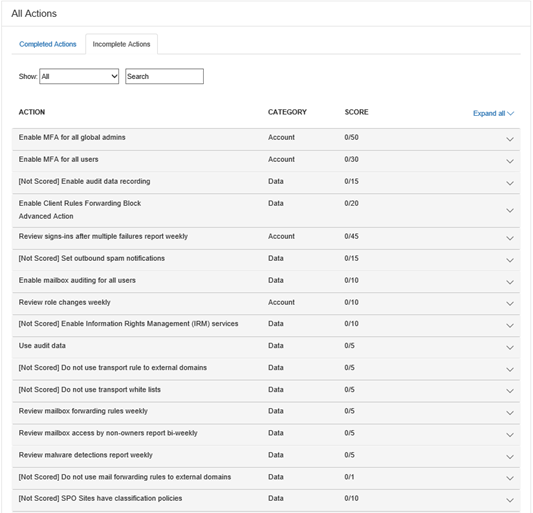This screenshot has height=513, width=533.
Task: Expand Do not use mail forwarding rules chevron
Action: click(x=510, y=478)
